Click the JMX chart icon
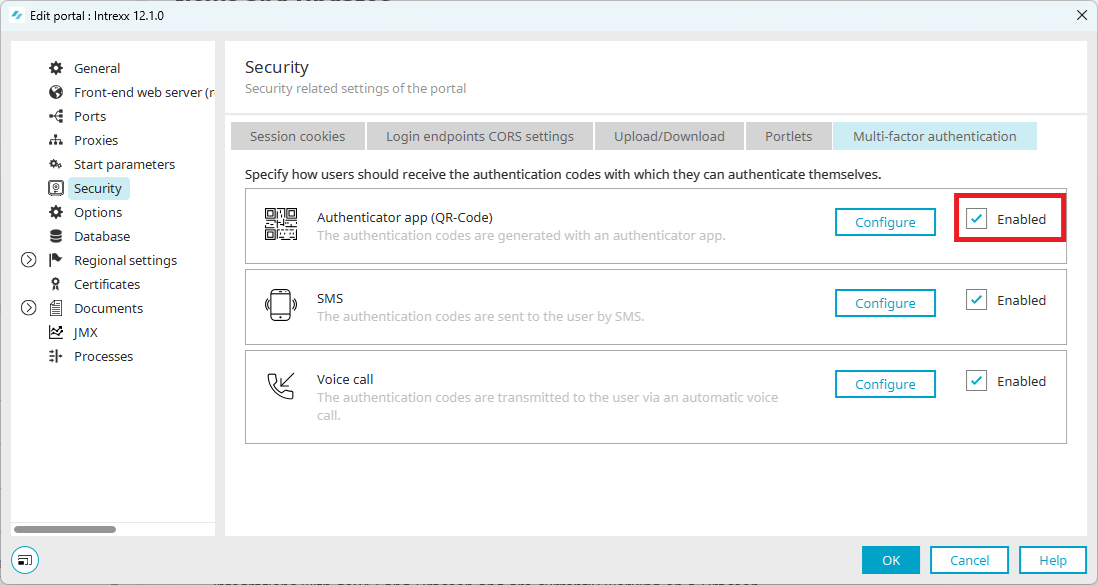1098x585 pixels. [x=56, y=332]
